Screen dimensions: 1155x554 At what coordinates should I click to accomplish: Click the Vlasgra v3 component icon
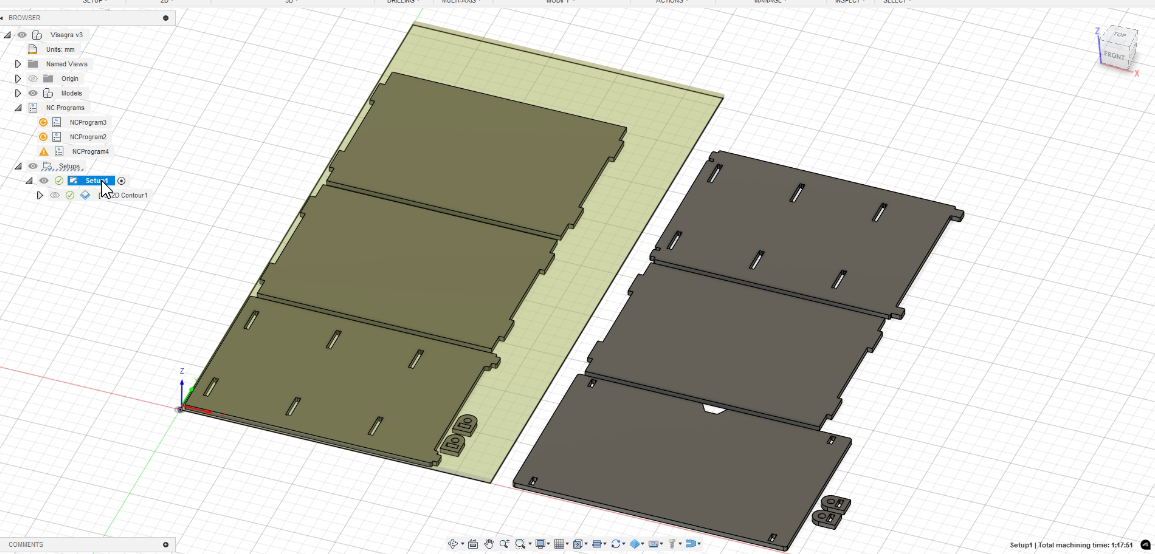[37, 35]
